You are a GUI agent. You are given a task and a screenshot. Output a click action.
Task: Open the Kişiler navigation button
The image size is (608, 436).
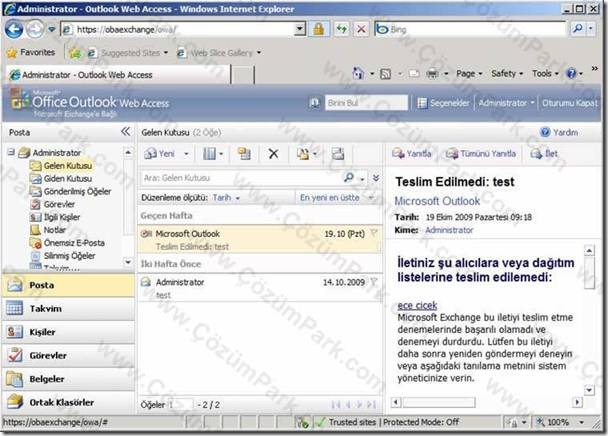(68, 332)
